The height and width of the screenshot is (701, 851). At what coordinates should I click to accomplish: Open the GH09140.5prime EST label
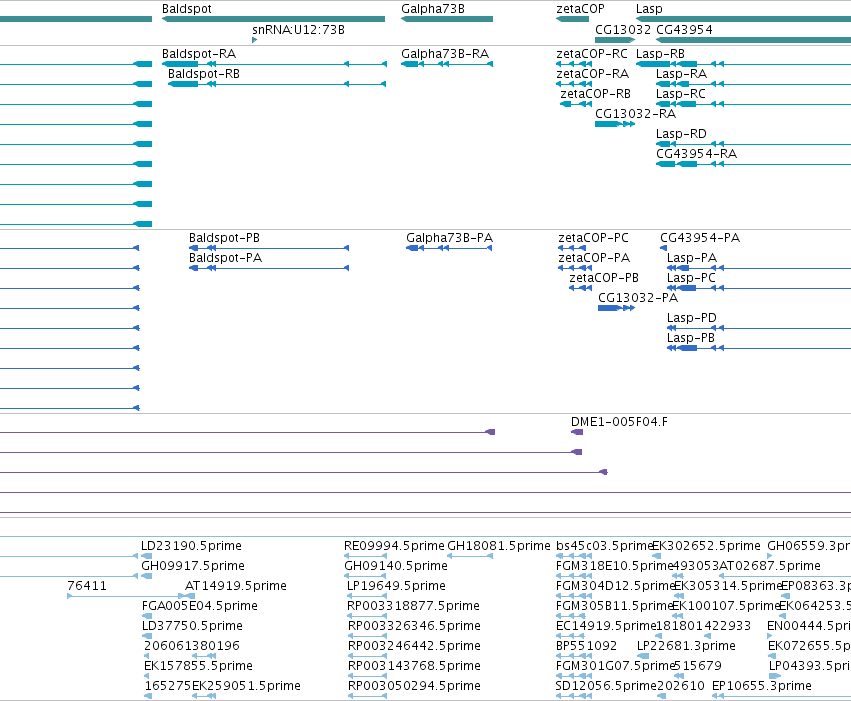click(396, 566)
